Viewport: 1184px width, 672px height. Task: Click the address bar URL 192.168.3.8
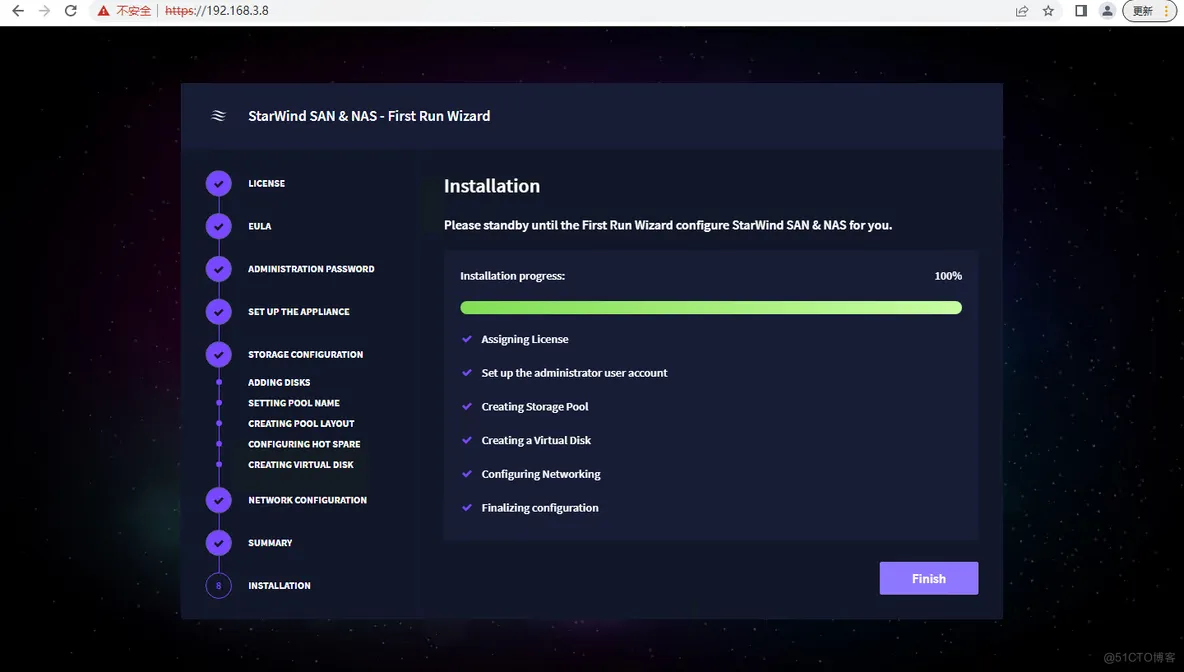pos(217,11)
